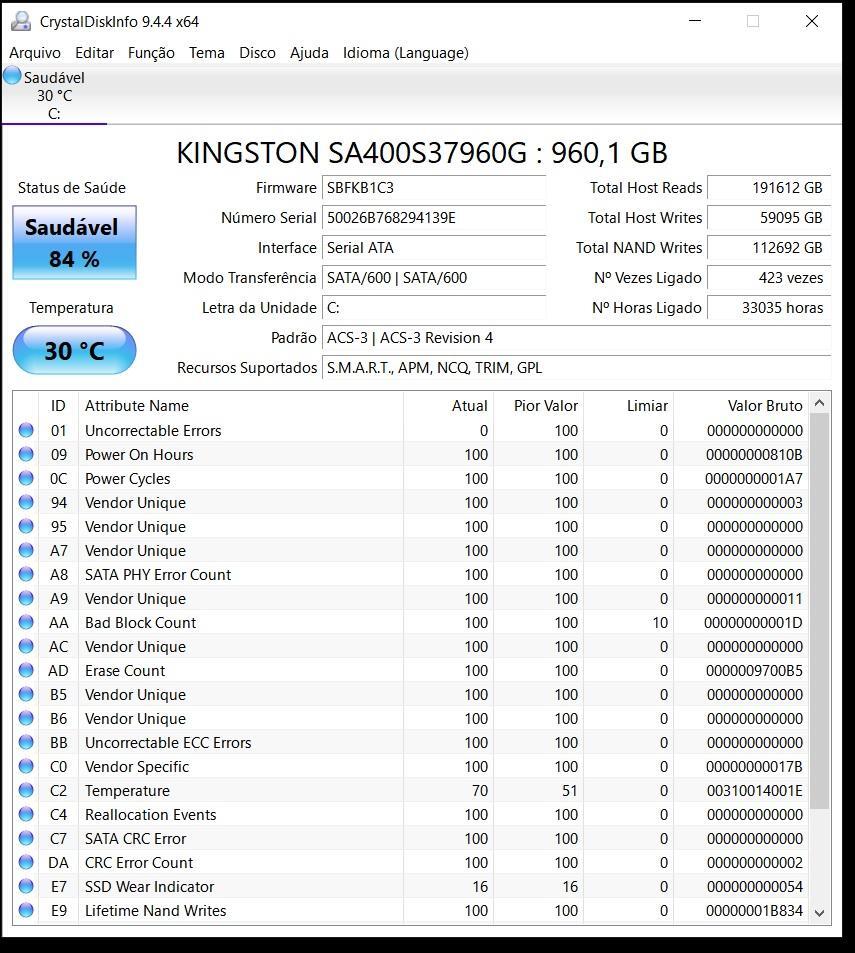The width and height of the screenshot is (855, 953).
Task: Click the status orb for Power Cycles
Action: click(26, 478)
